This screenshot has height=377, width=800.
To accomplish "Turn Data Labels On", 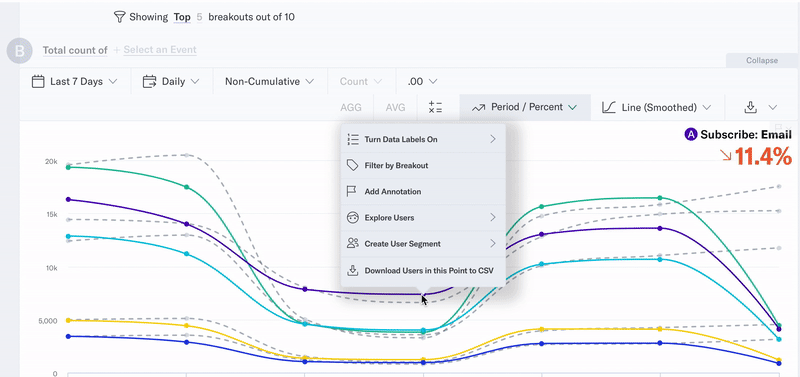I will [423, 139].
